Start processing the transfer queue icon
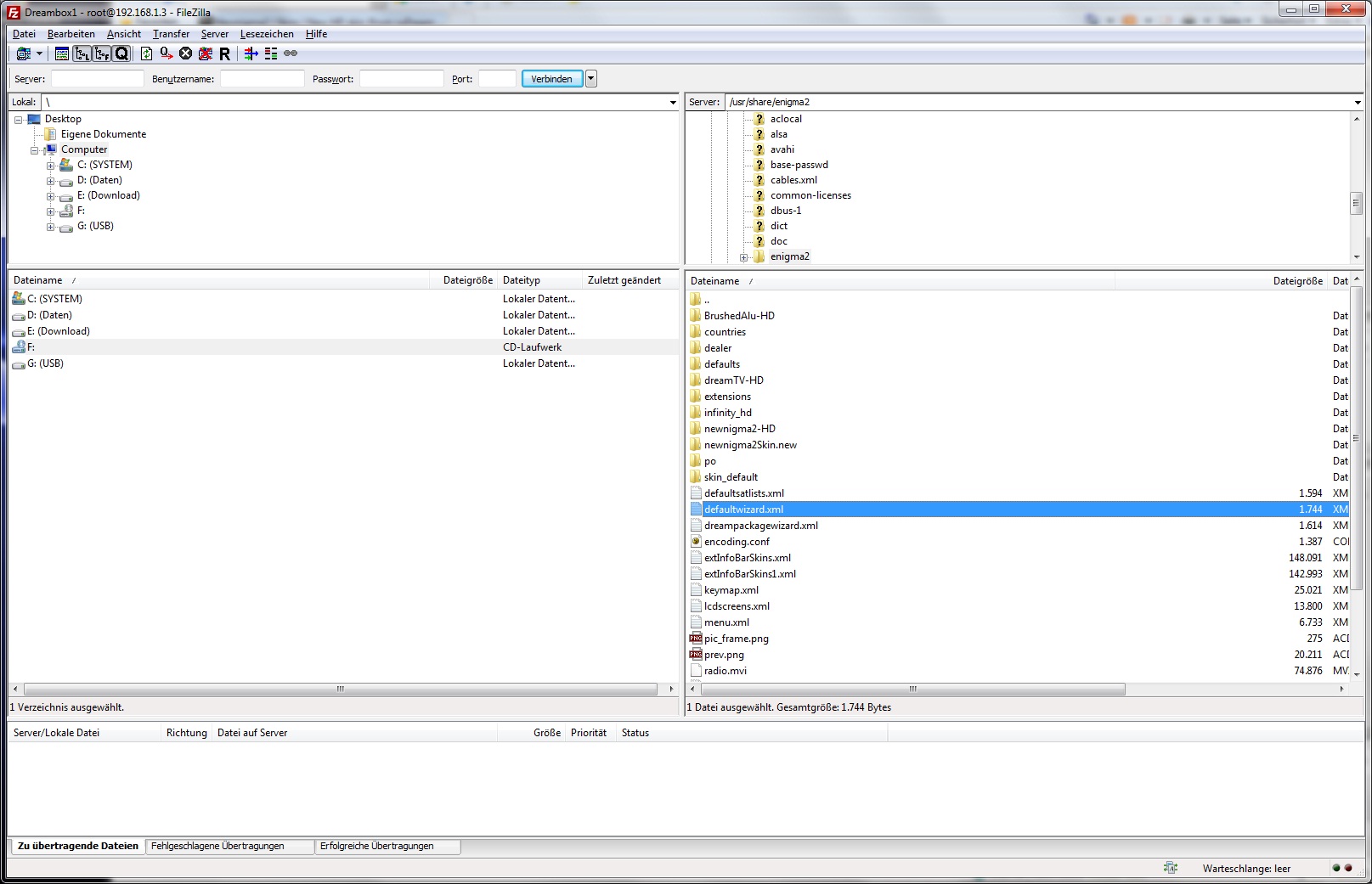 coord(167,53)
